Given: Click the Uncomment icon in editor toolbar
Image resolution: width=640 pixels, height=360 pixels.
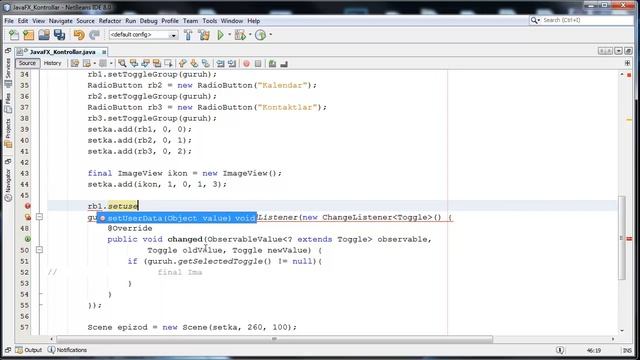Looking at the screenshot, I should tap(284, 64).
